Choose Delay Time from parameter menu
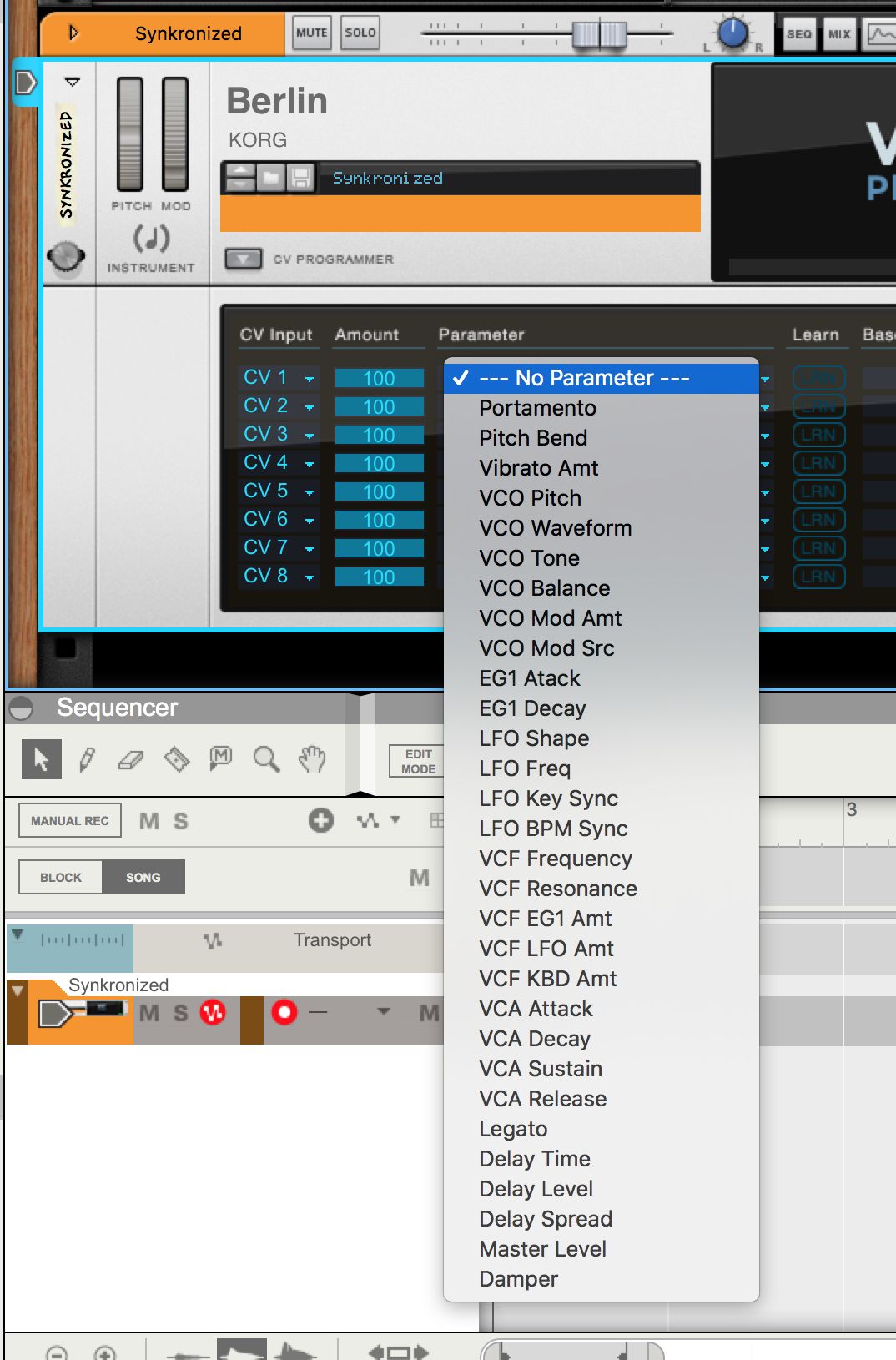The image size is (896, 1360). (x=602, y=1159)
